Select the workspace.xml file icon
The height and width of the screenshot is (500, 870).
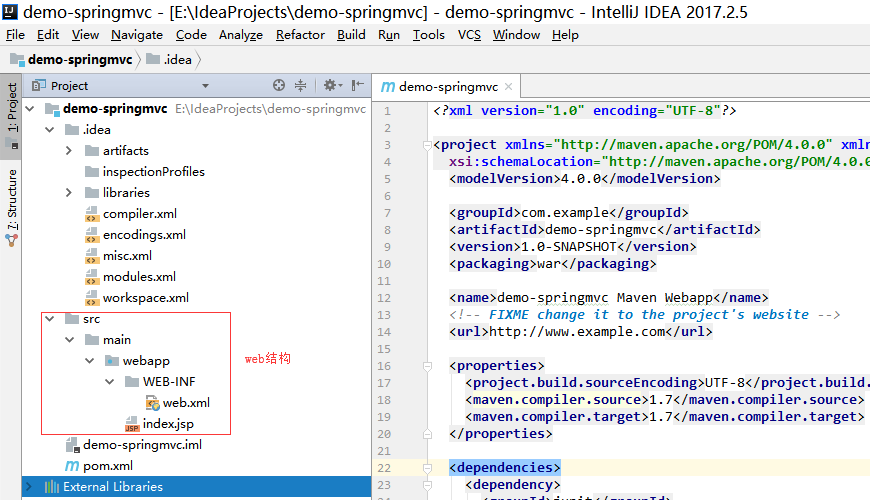point(92,298)
